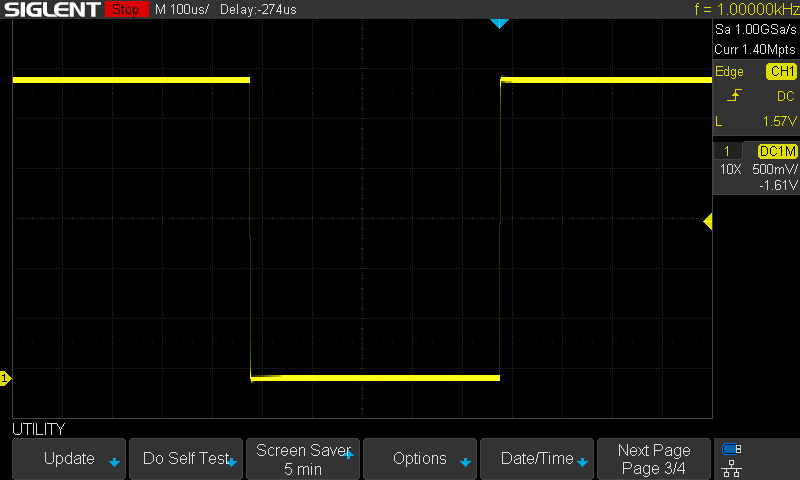Click the Sa 1.00GSa/s sample rate
Image resolution: width=800 pixels, height=480 pixels.
[756, 30]
